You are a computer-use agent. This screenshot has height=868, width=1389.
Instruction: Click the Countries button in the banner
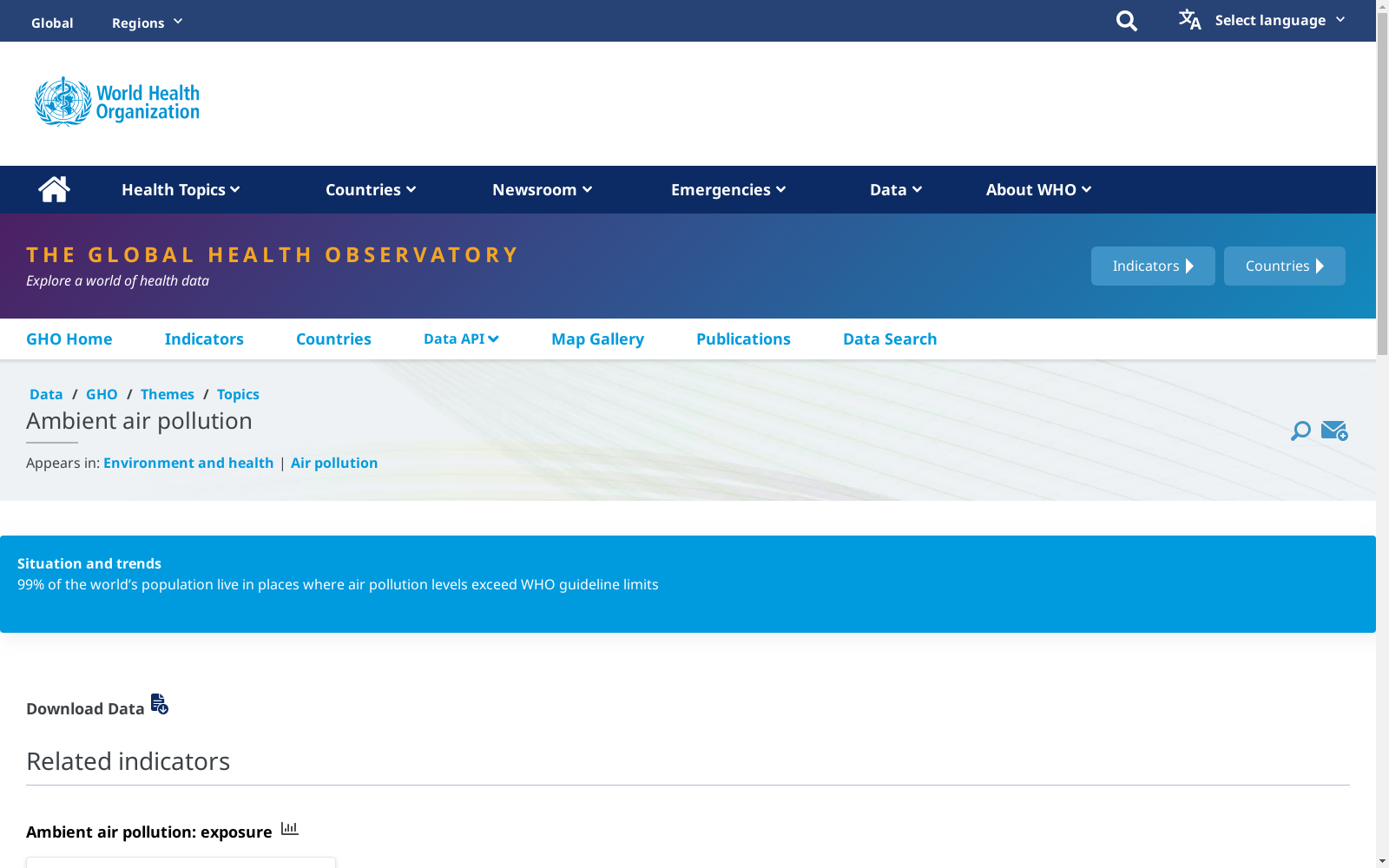click(1285, 266)
